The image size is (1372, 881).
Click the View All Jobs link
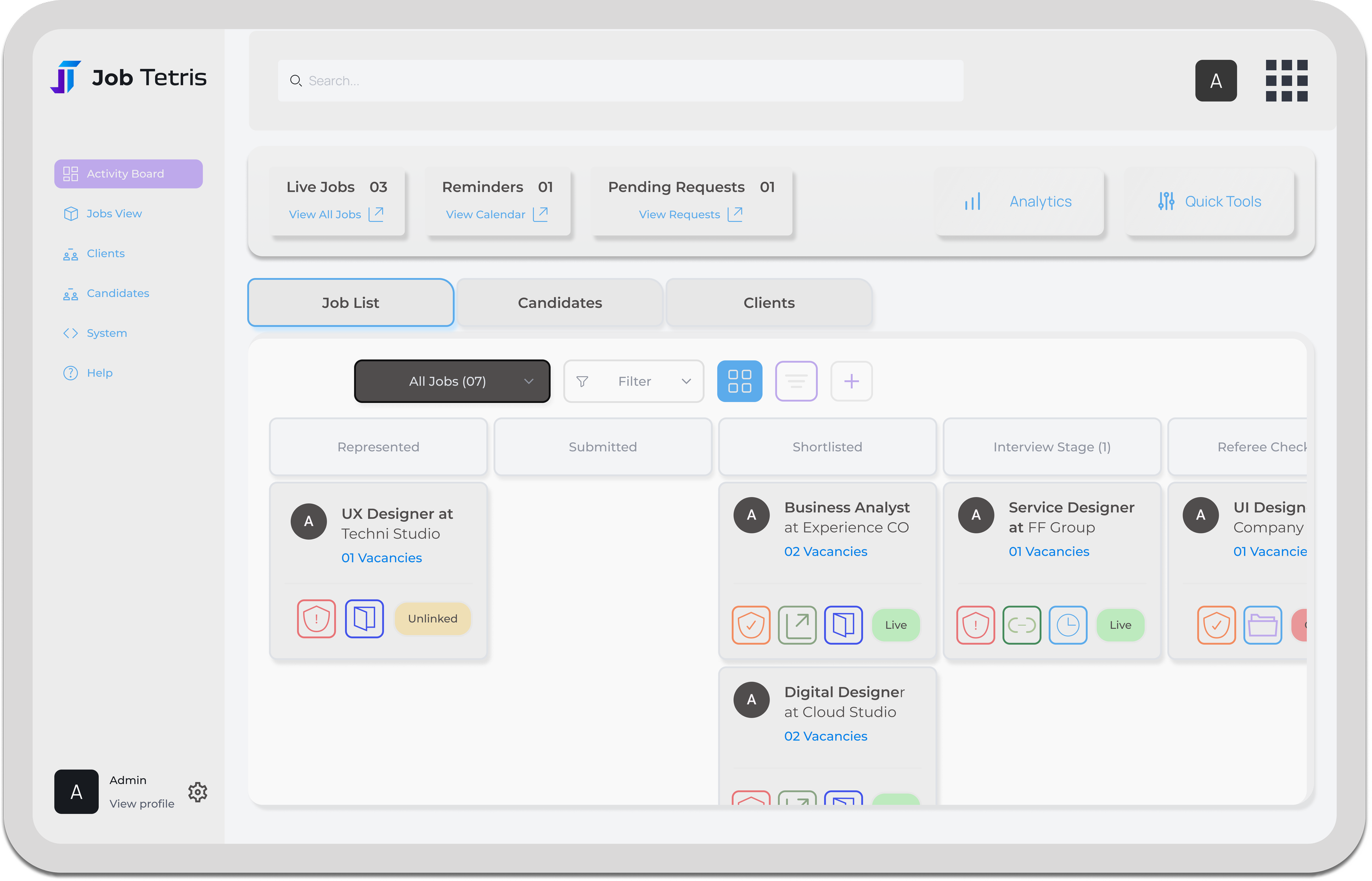(x=324, y=214)
